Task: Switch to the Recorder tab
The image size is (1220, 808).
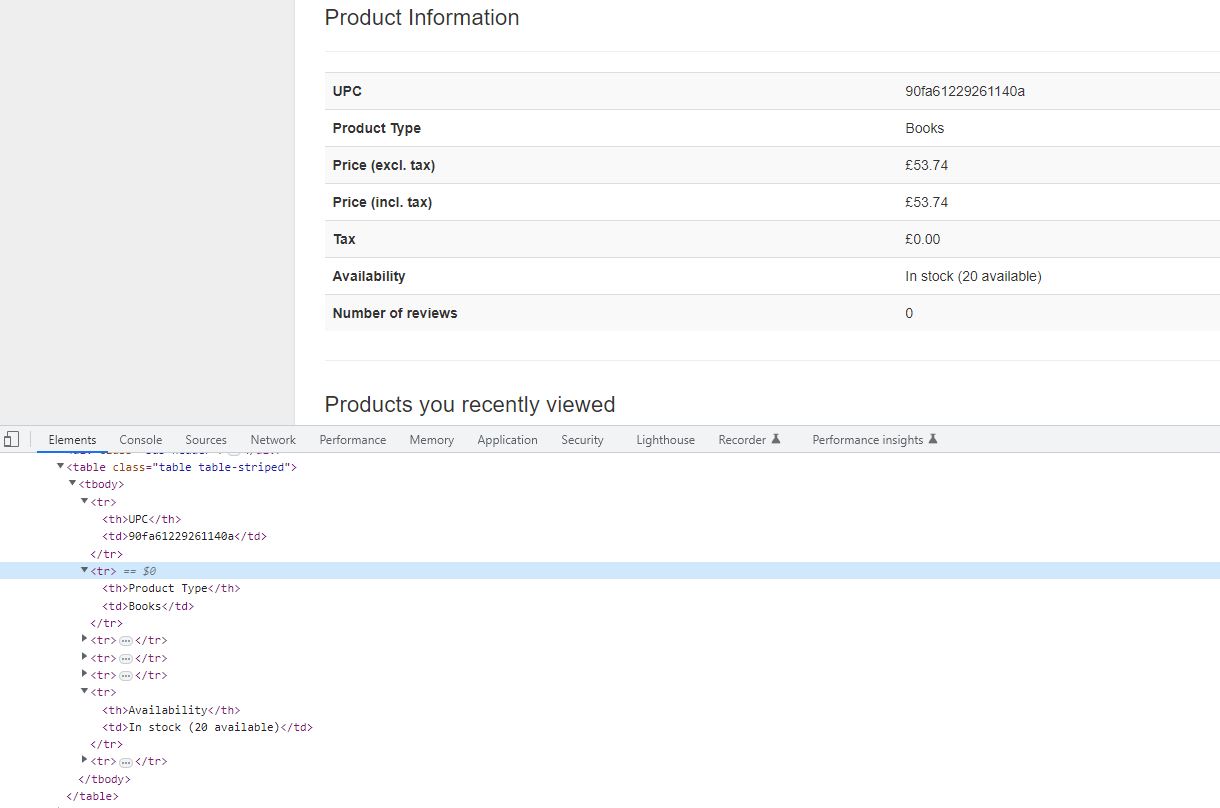Action: pos(742,440)
